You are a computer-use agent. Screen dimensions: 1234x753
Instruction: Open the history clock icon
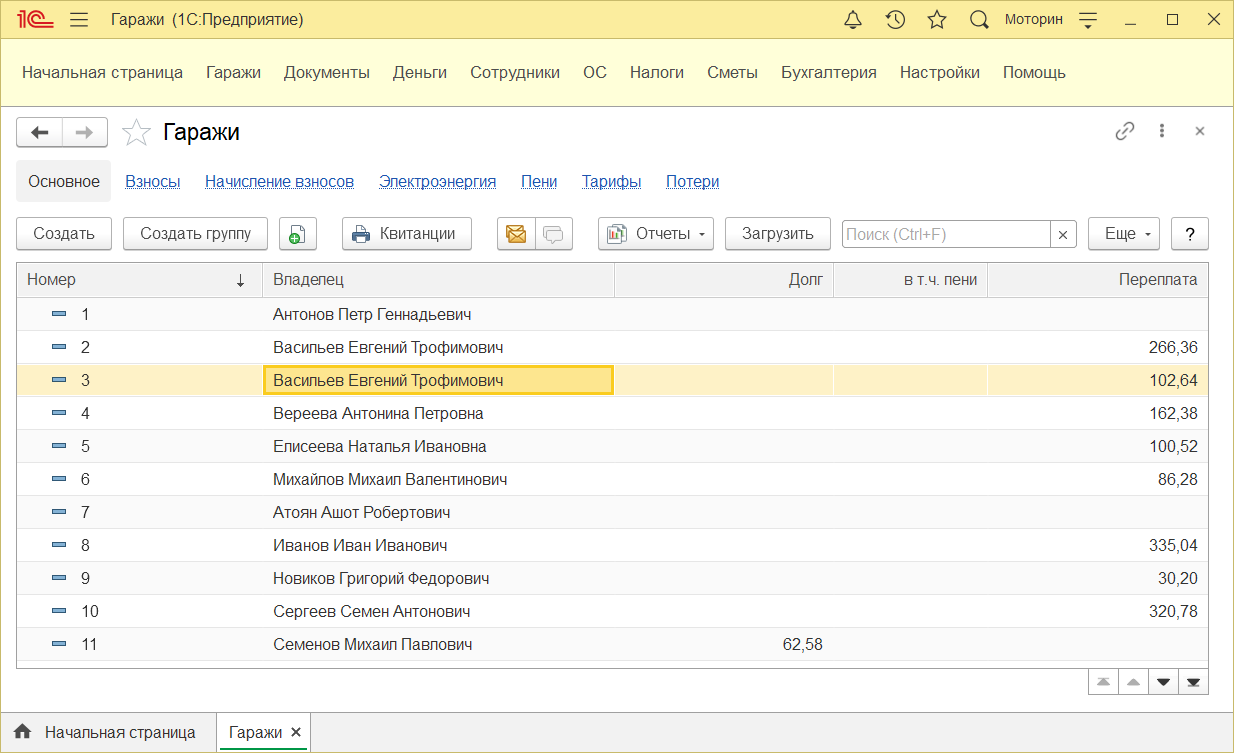click(895, 20)
